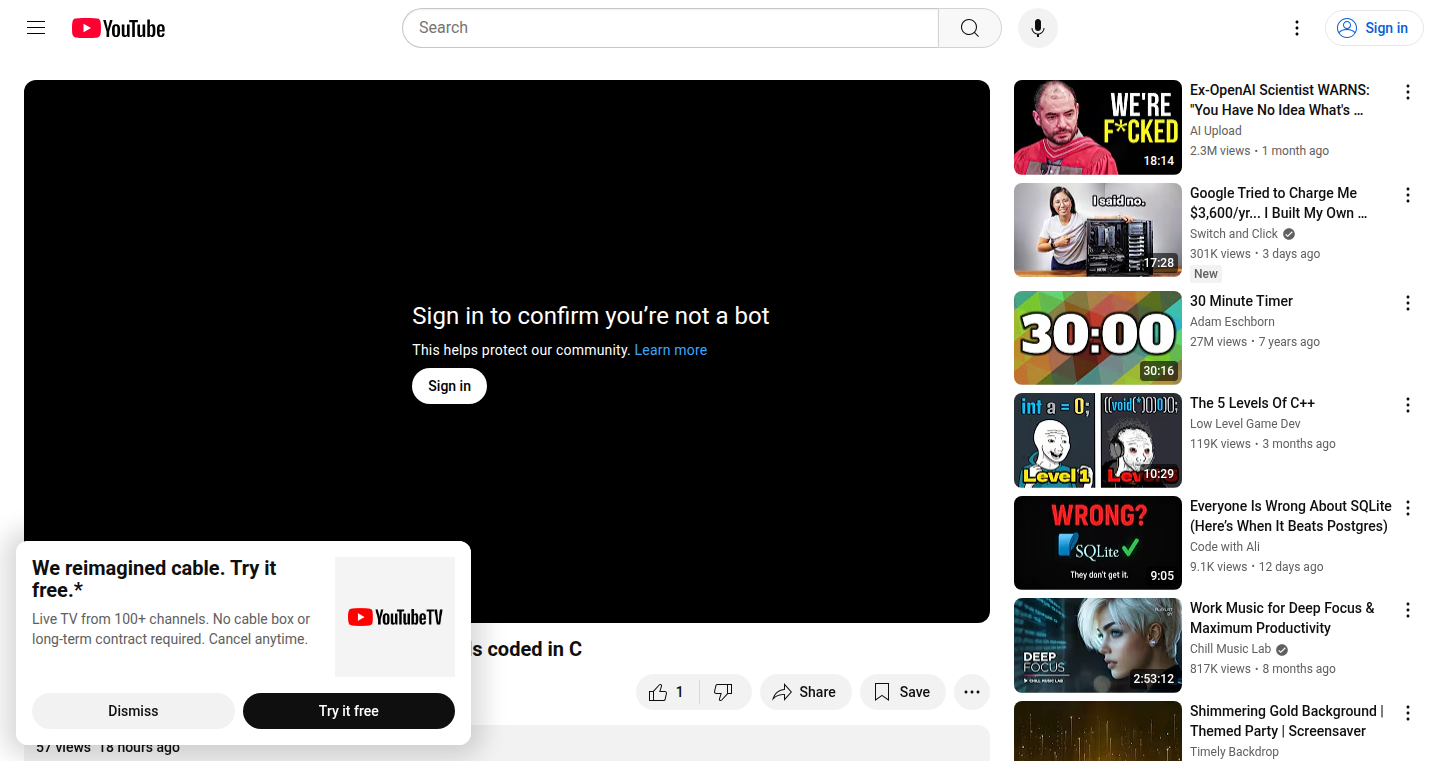This screenshot has width=1440, height=761.
Task: Click the header Sign in button
Action: tap(1374, 28)
